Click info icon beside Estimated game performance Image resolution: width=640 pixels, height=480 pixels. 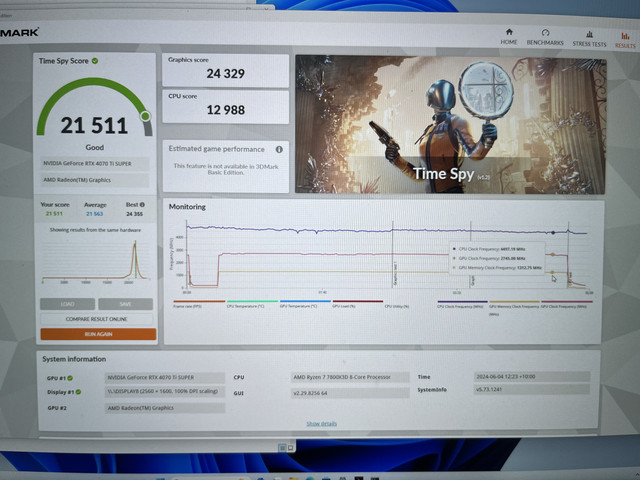[x=279, y=149]
